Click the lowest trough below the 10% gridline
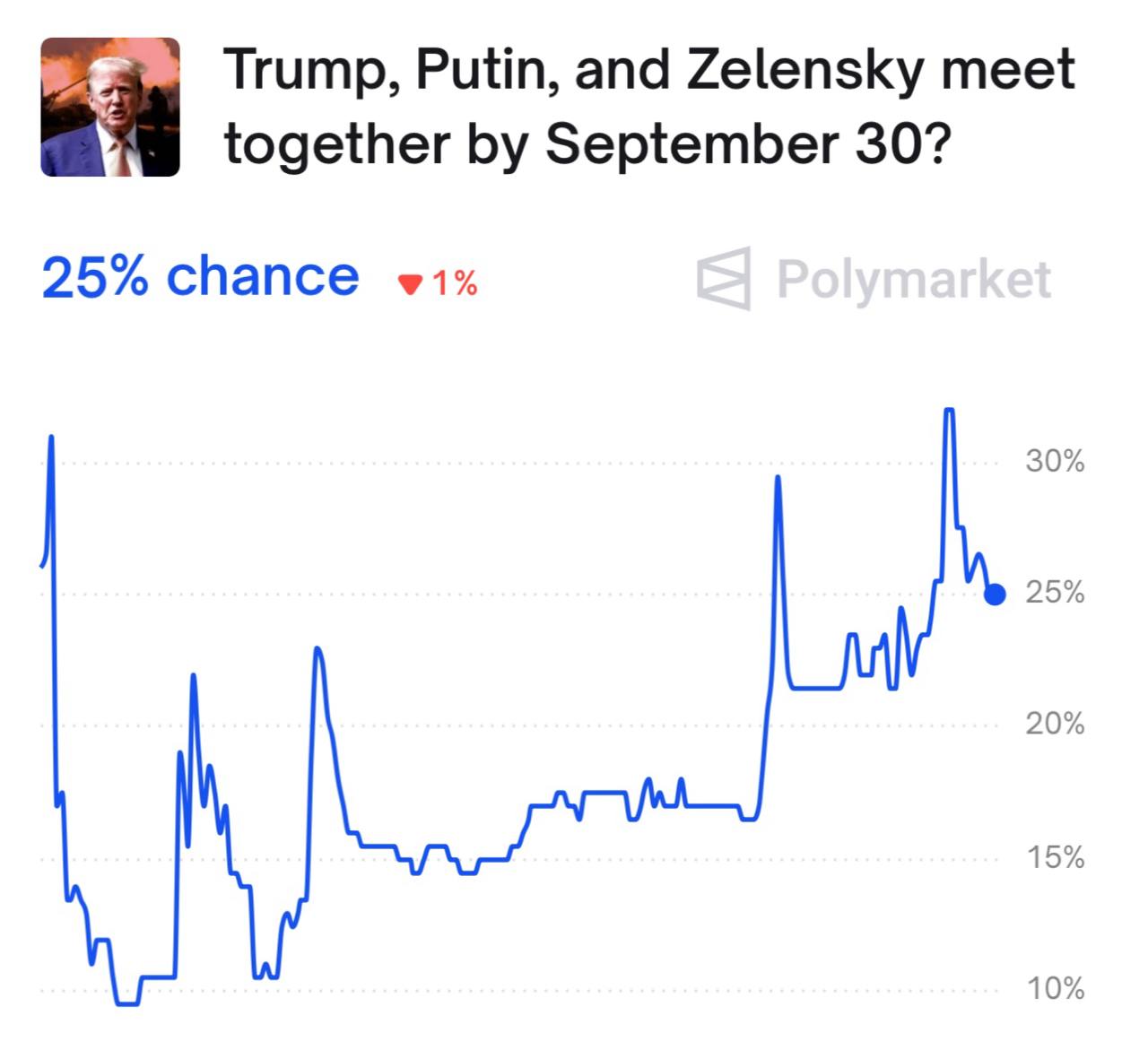This screenshot has width=1148, height=1050. 127,1004
